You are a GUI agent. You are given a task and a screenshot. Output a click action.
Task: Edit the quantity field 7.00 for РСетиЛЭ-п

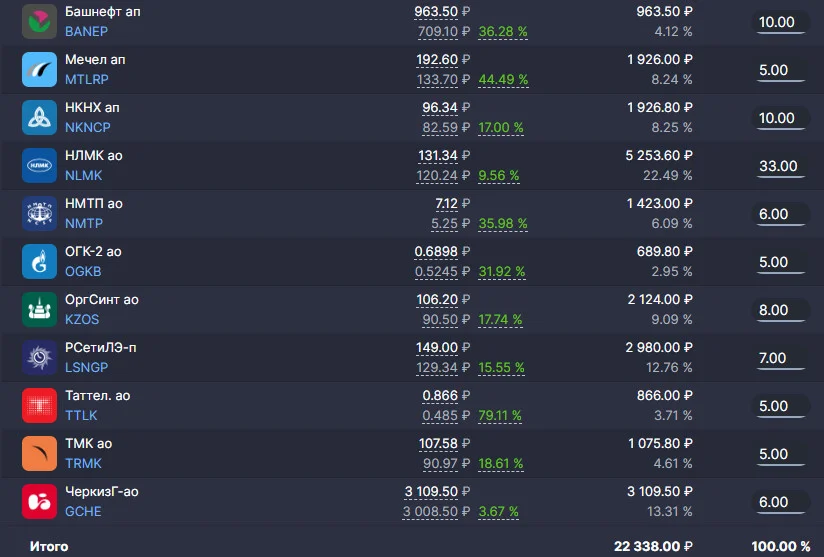tap(780, 358)
